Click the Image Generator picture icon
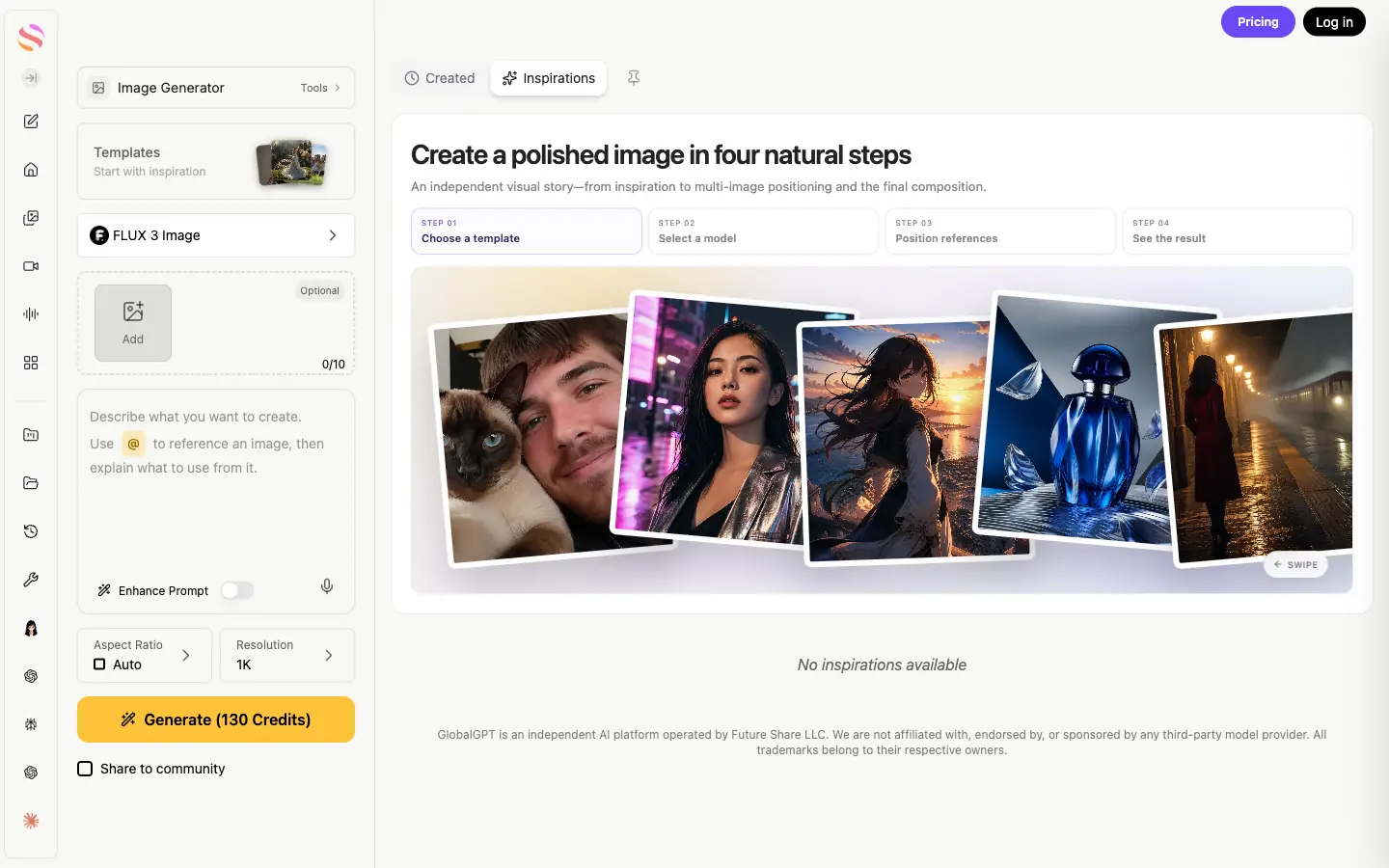 (x=98, y=88)
